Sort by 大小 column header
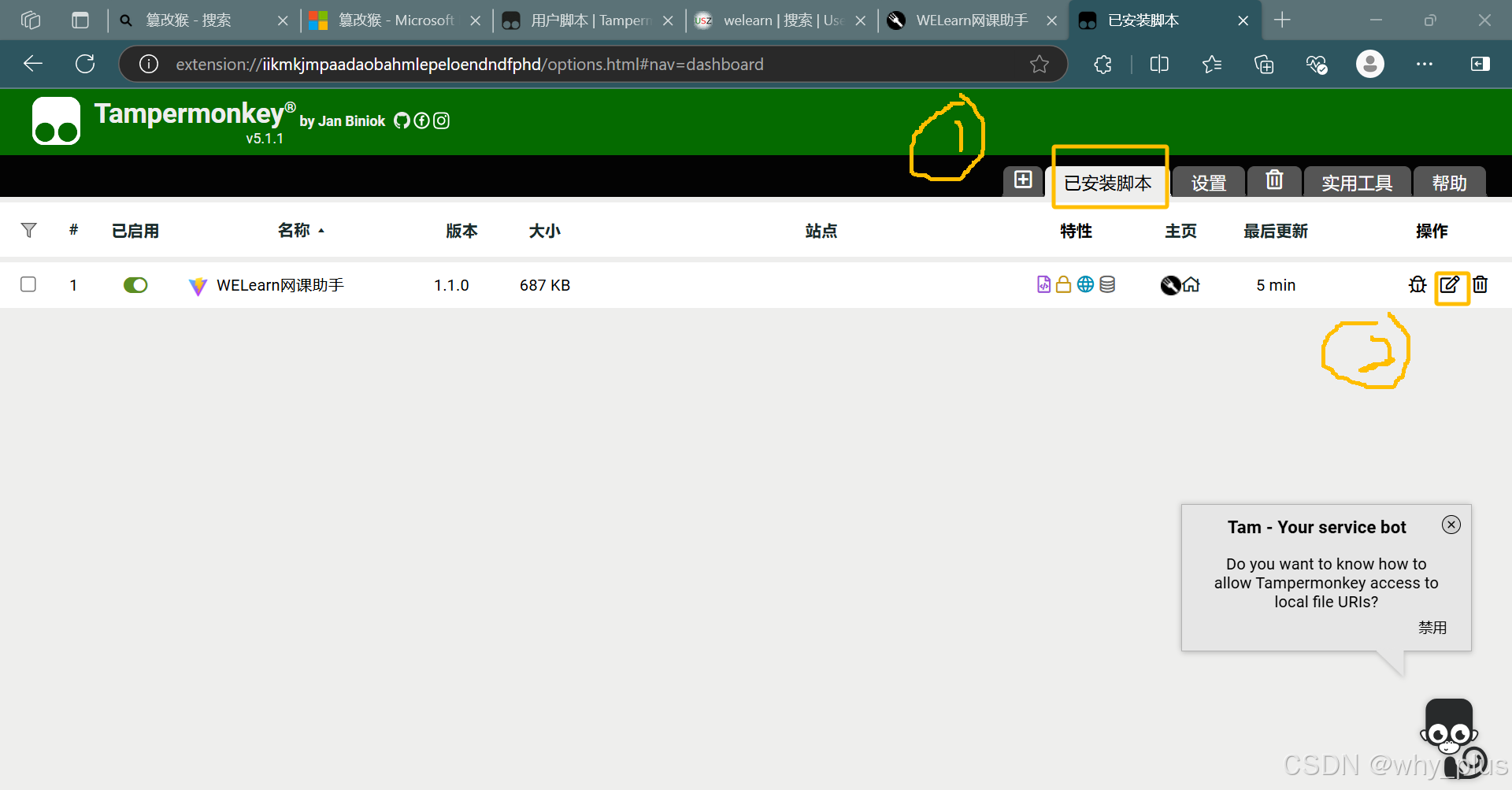This screenshot has width=1512, height=790. (544, 231)
